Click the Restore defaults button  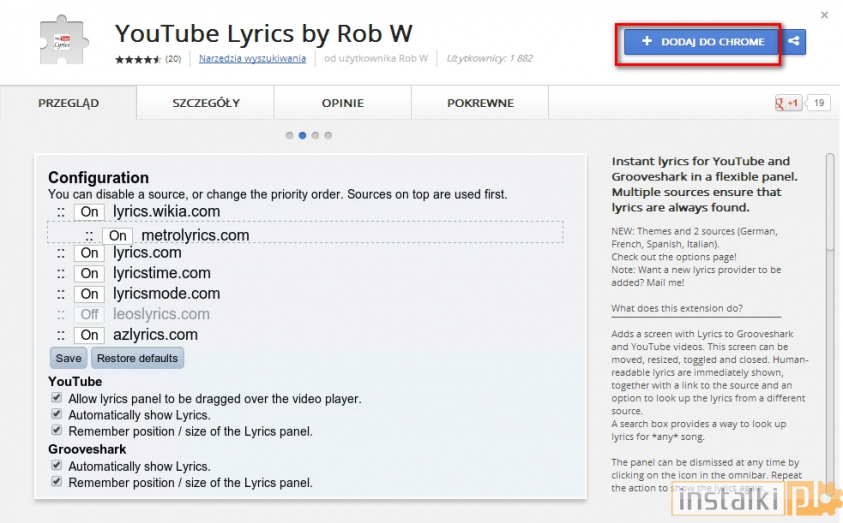[x=138, y=358]
